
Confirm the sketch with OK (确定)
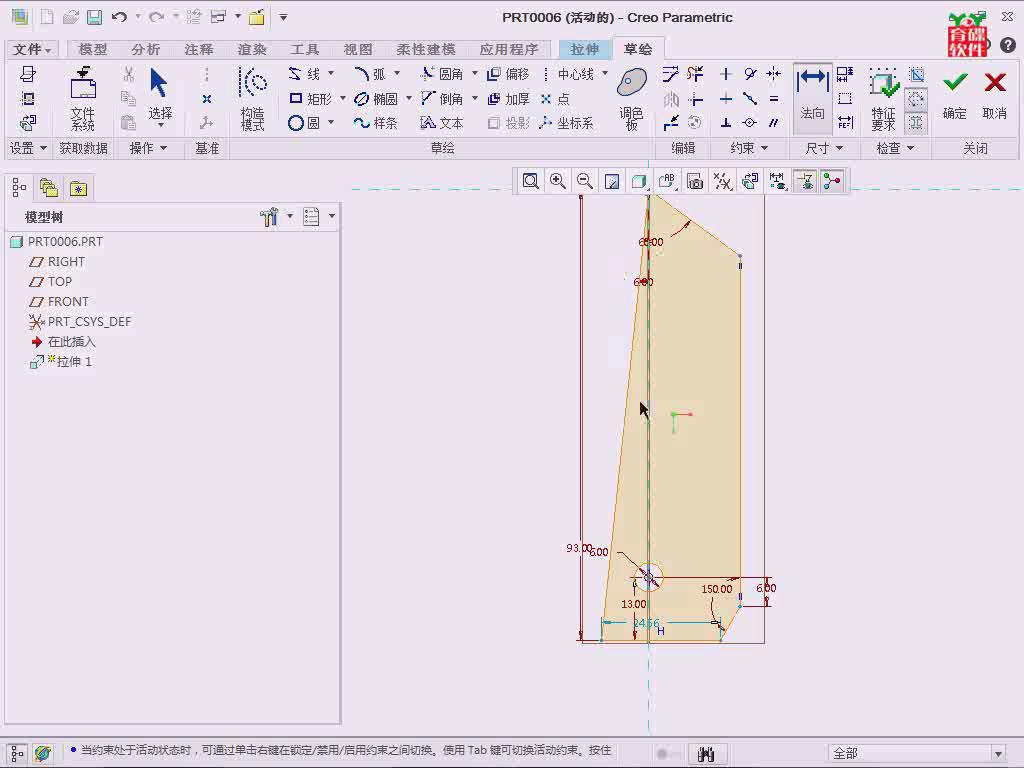click(955, 96)
